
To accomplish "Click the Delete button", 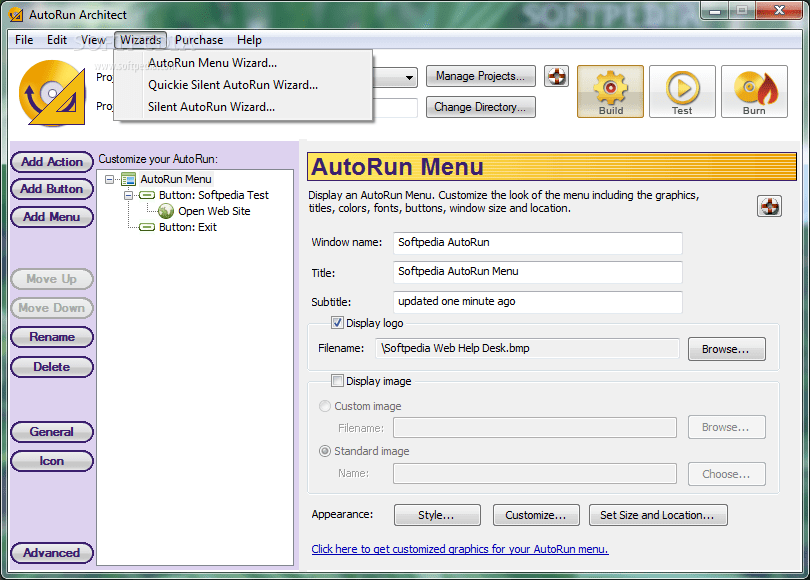I will [52, 367].
